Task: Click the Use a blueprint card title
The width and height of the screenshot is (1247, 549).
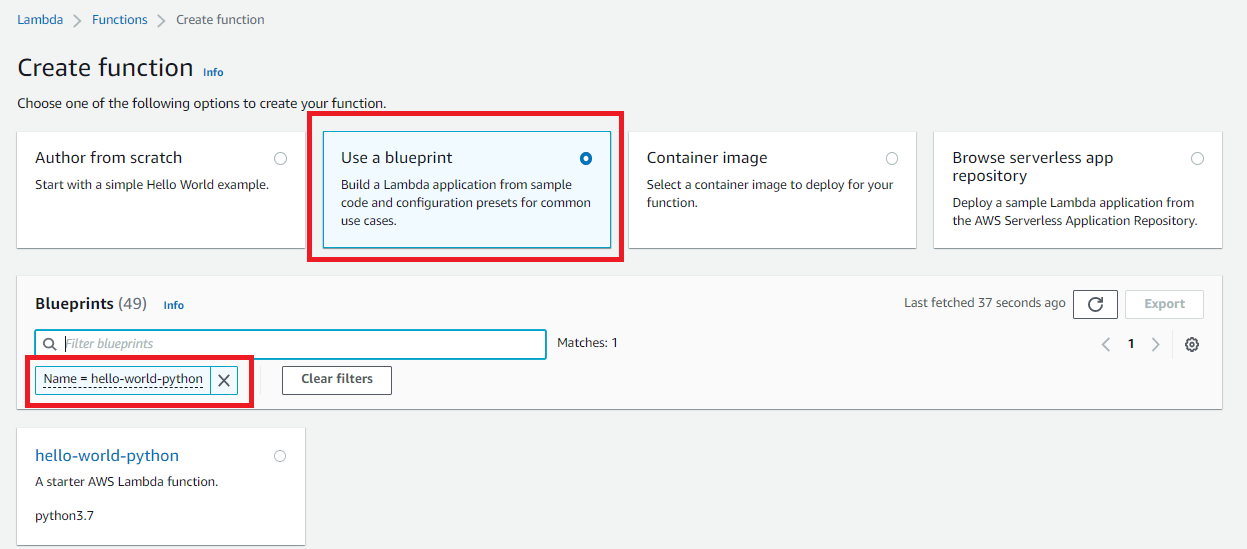Action: click(397, 158)
